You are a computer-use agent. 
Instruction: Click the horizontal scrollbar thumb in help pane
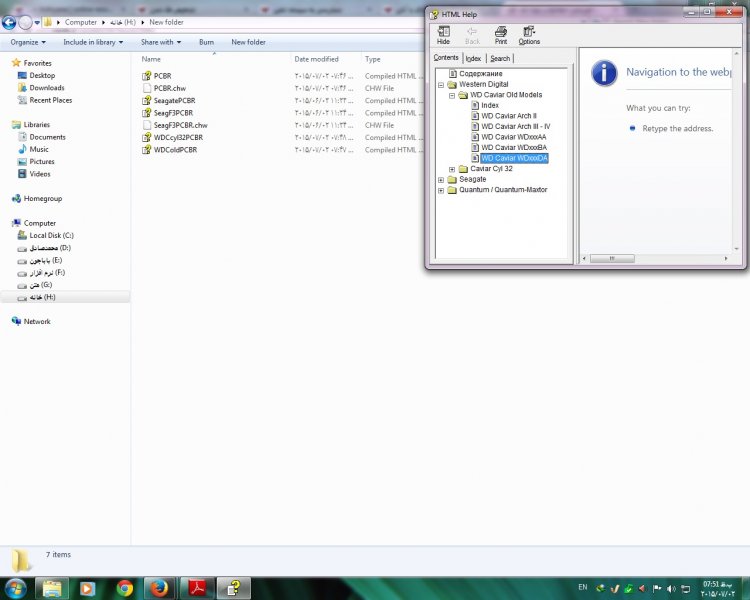(x=612, y=258)
